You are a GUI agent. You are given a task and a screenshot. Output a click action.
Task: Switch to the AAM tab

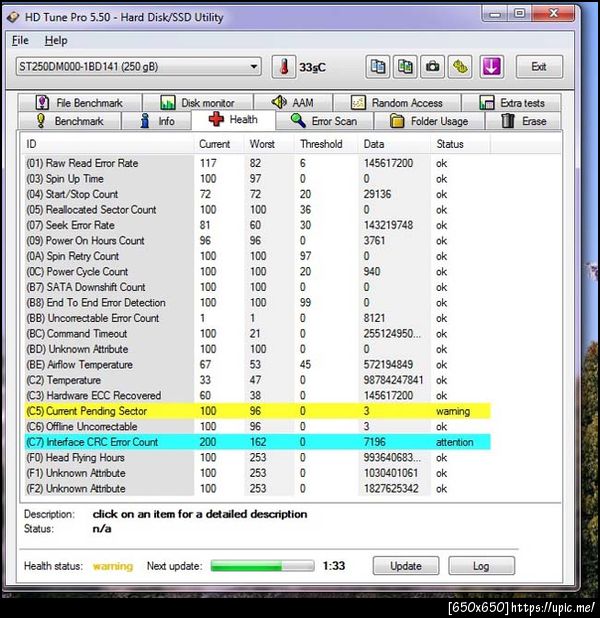(x=293, y=103)
